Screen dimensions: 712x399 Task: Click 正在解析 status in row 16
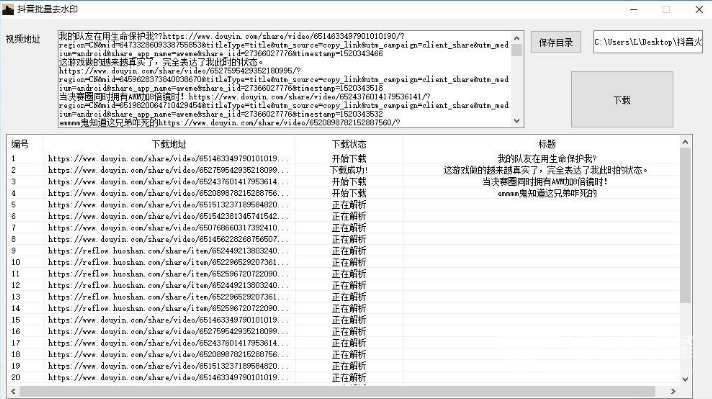(349, 331)
